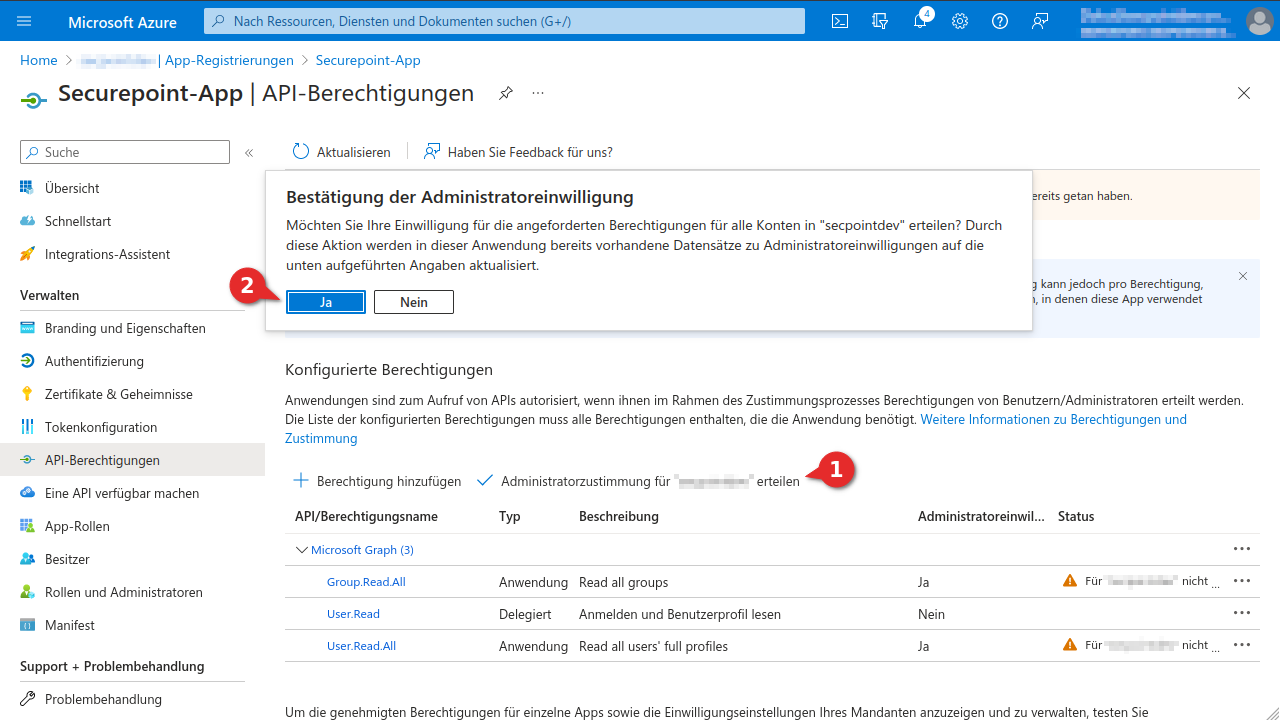
Task: Click the 'Delegiert' type cell
Action: (525, 614)
